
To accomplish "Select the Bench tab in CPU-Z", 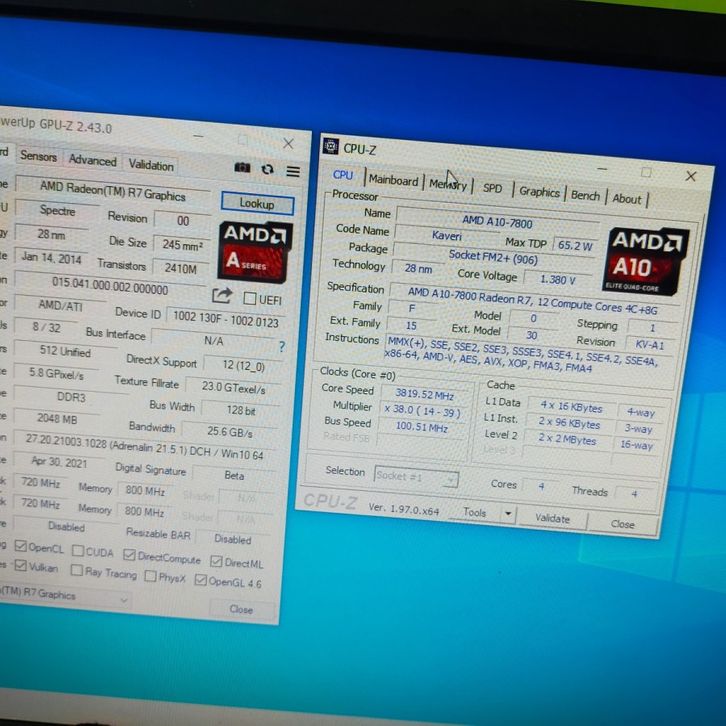I will tap(585, 195).
